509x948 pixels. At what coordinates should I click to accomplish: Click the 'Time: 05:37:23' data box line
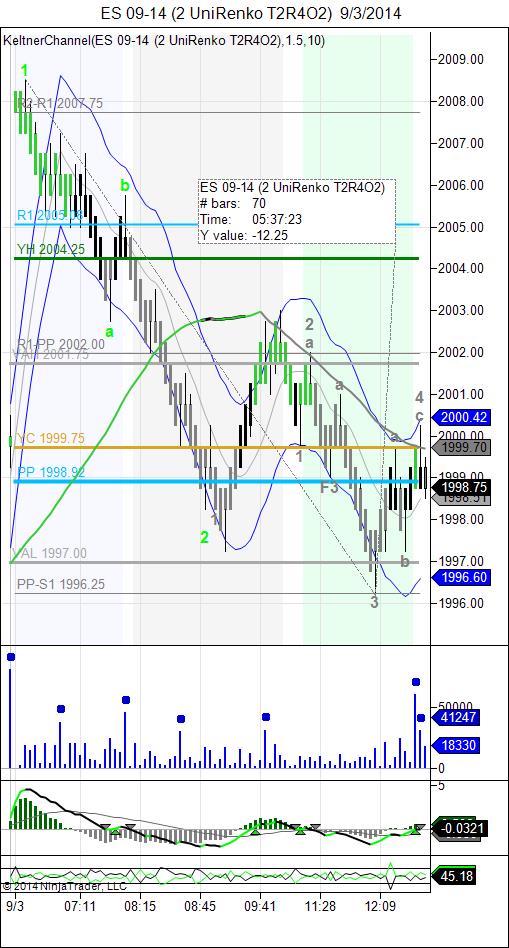point(251,219)
